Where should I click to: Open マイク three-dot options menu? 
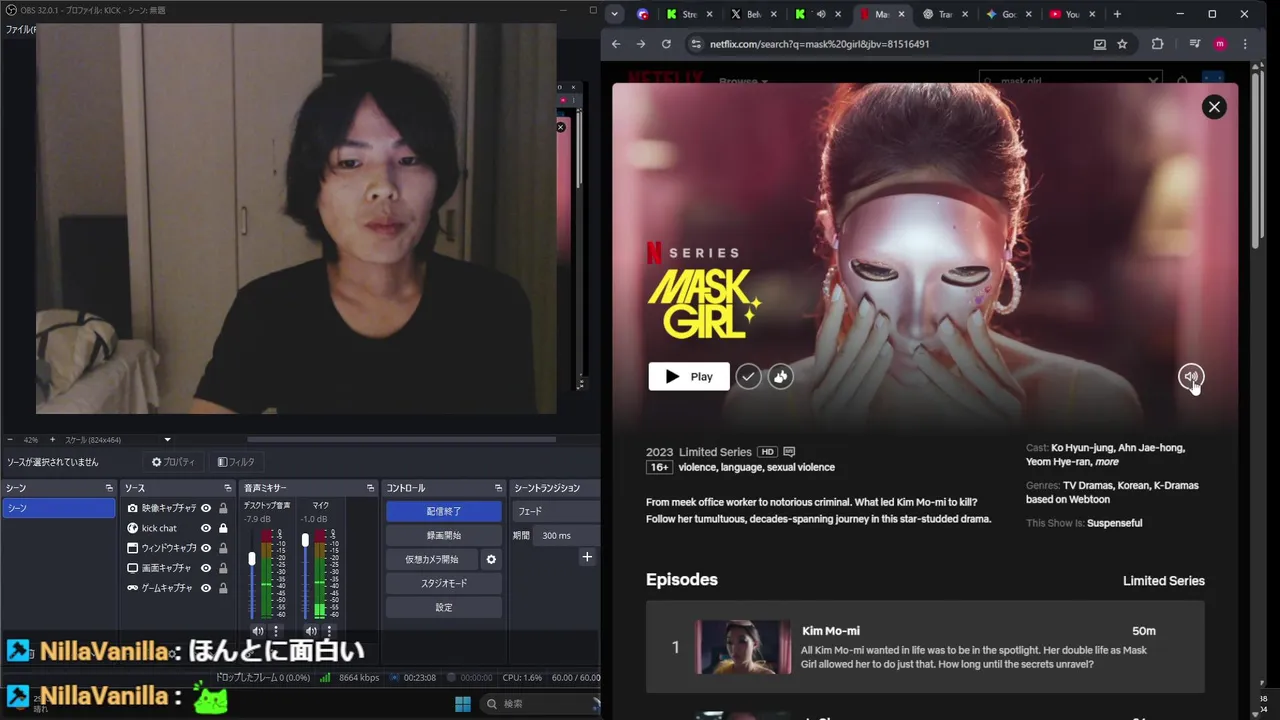coord(329,631)
